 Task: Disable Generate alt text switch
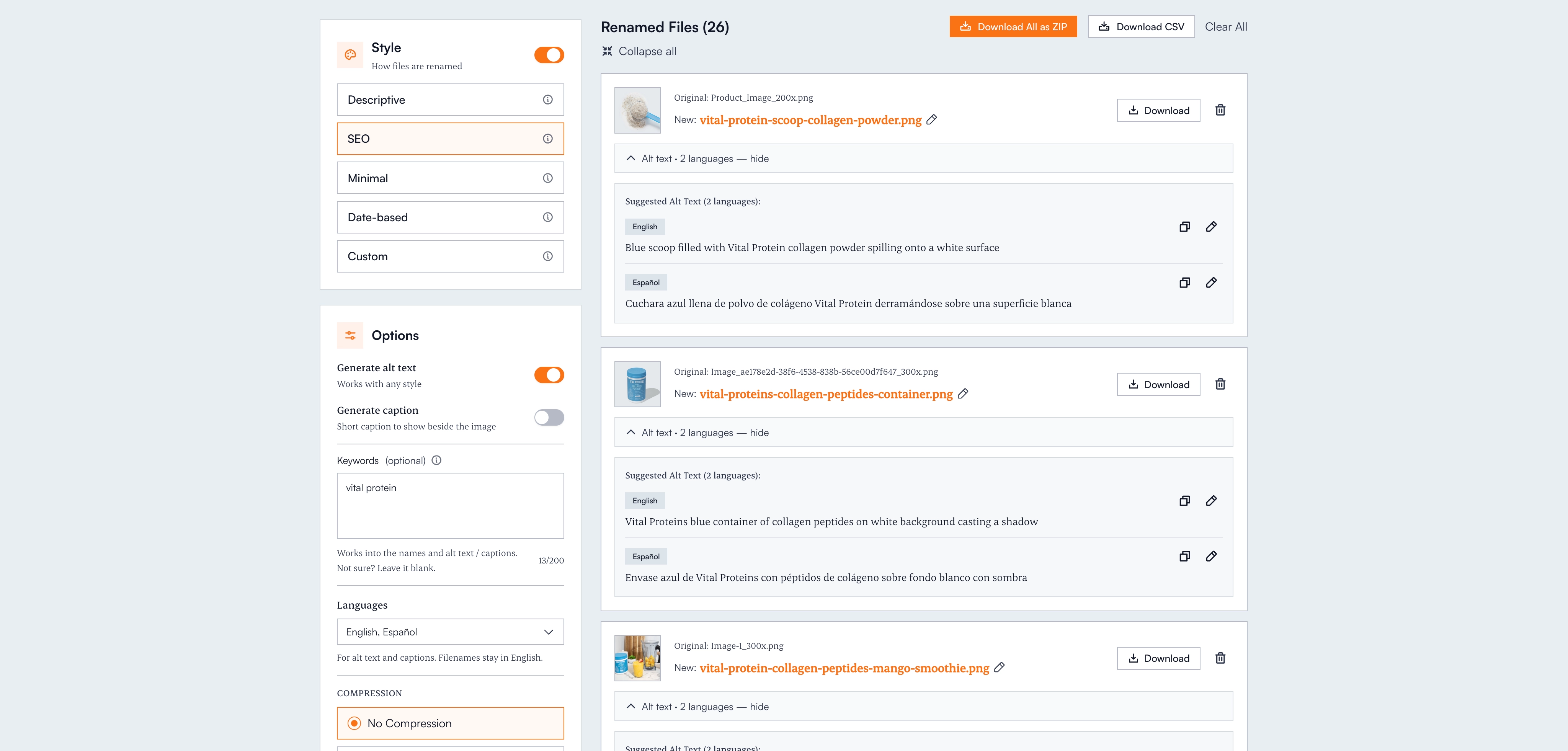[x=549, y=375]
